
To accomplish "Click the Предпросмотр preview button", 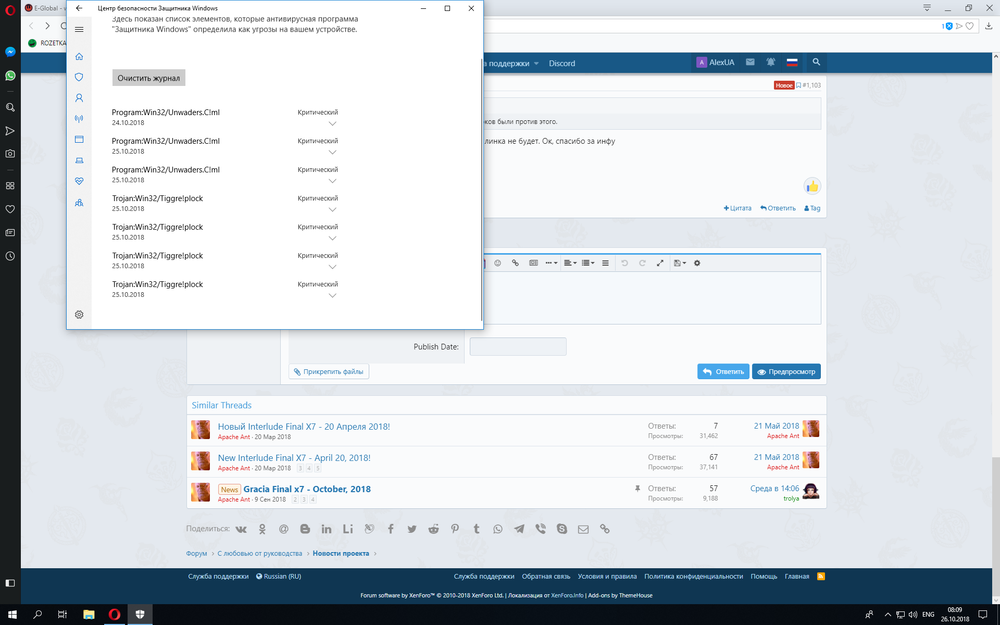I will pyautogui.click(x=786, y=371).
